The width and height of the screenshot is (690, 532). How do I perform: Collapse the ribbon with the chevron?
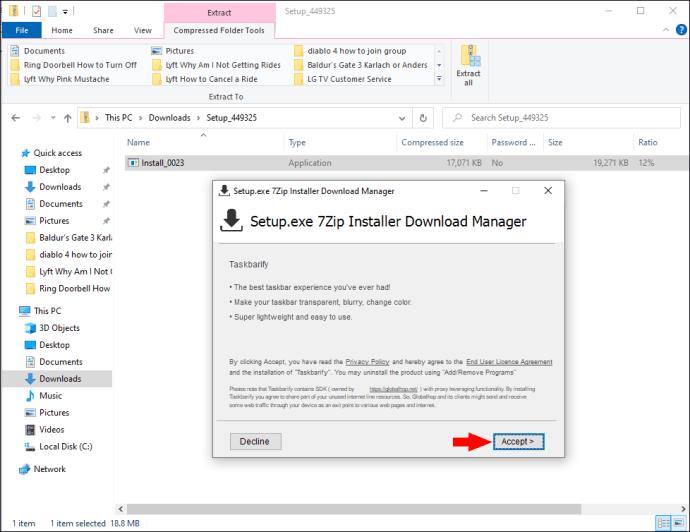pyautogui.click(x=666, y=30)
